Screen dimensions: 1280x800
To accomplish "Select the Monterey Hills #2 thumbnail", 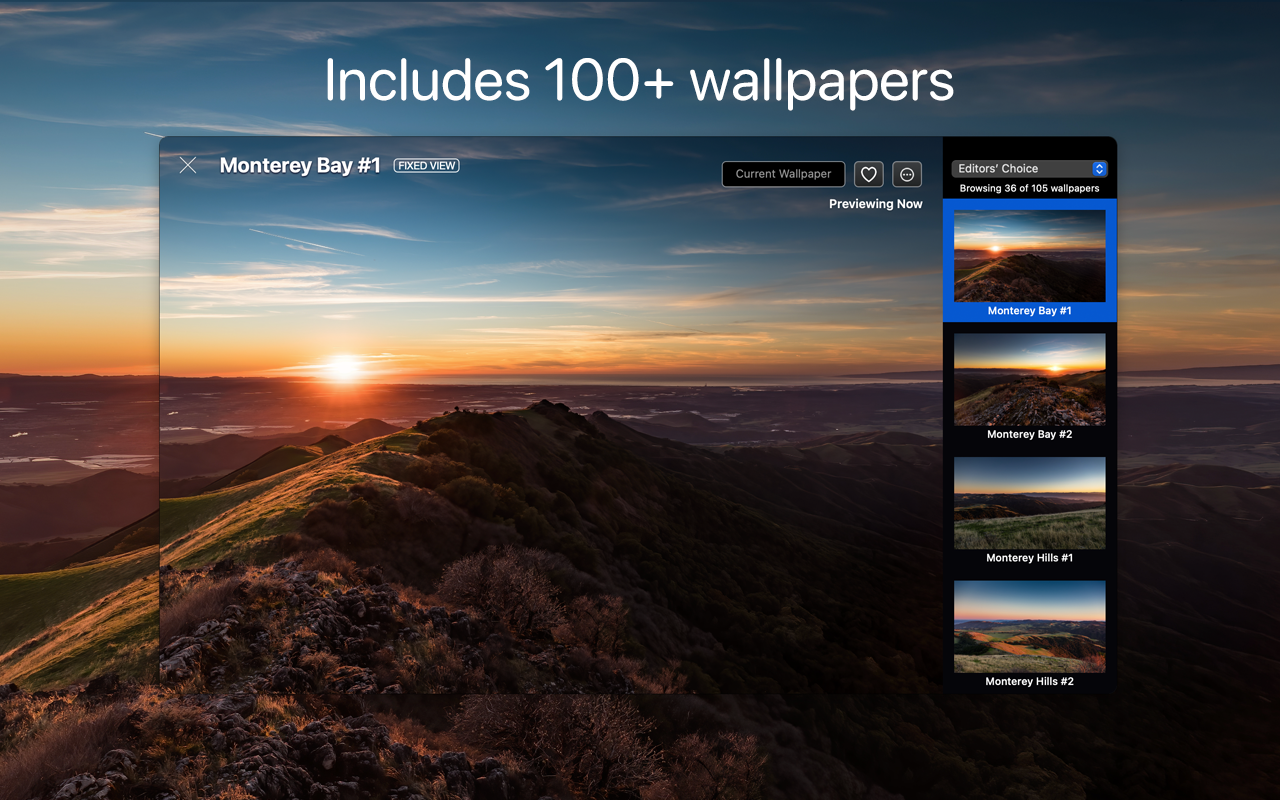I will pyautogui.click(x=1029, y=625).
